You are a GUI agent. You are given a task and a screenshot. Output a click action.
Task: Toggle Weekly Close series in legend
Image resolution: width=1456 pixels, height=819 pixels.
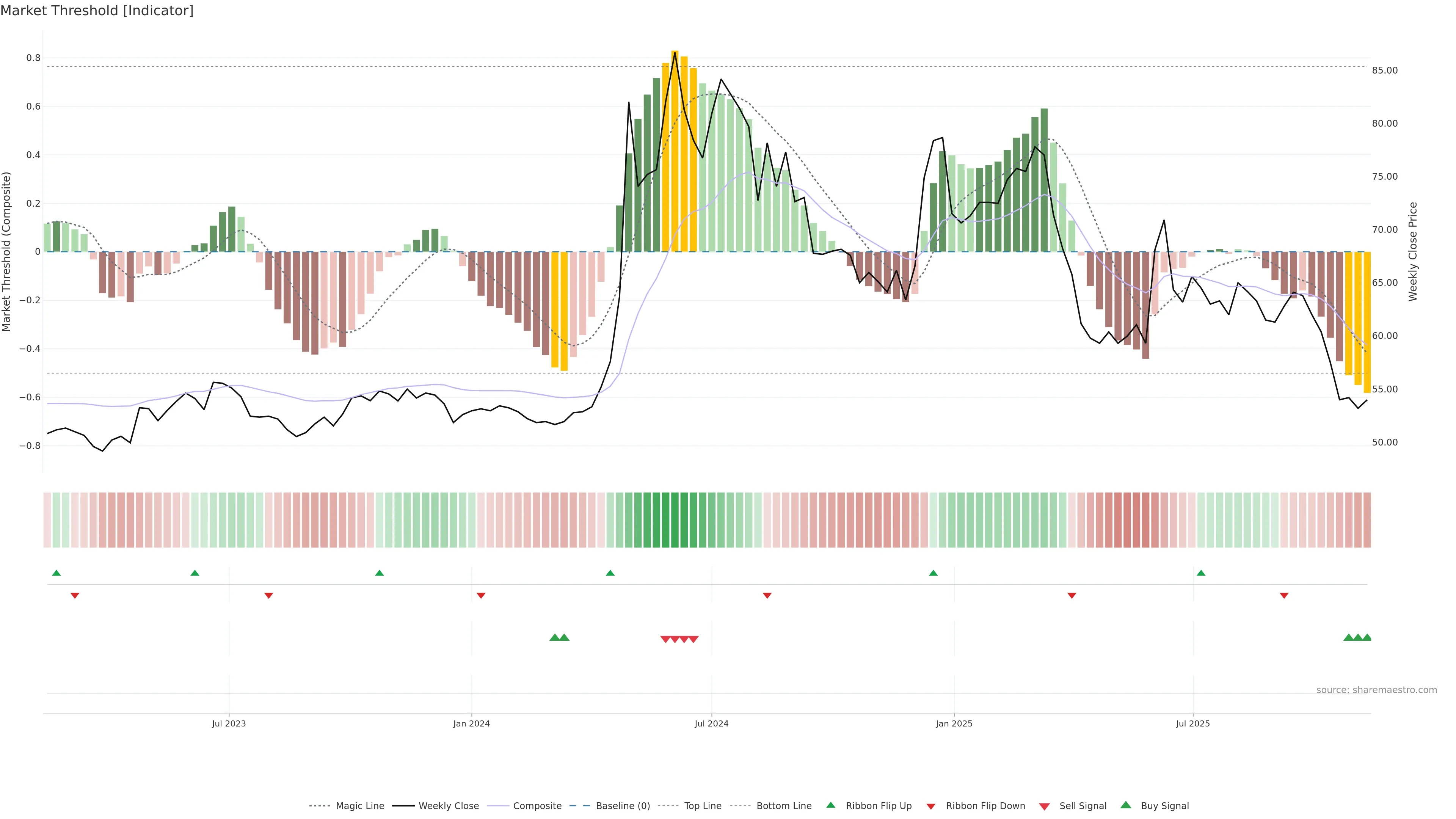tap(448, 806)
